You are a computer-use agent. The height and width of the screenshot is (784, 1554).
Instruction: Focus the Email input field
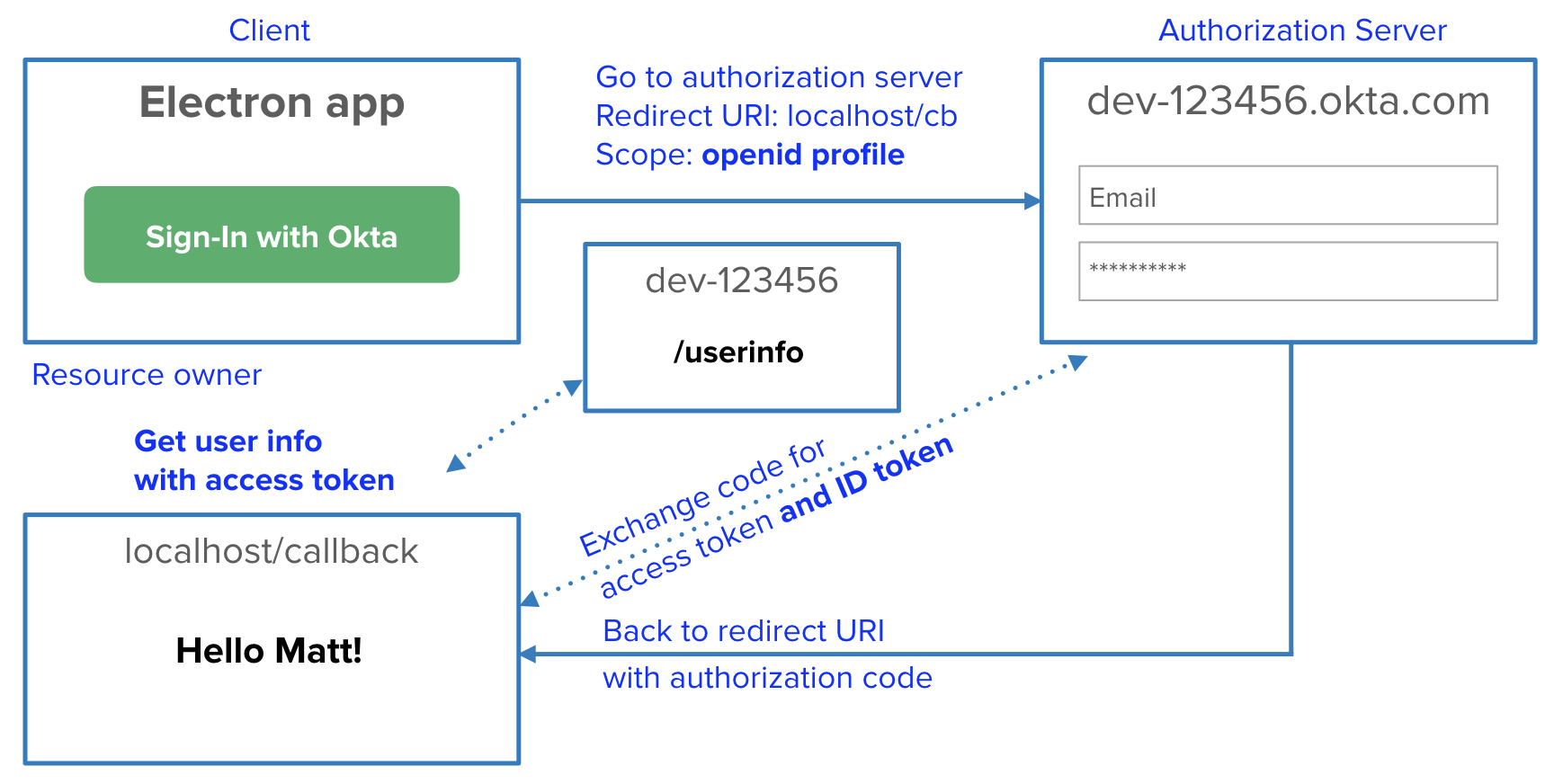[1287, 195]
